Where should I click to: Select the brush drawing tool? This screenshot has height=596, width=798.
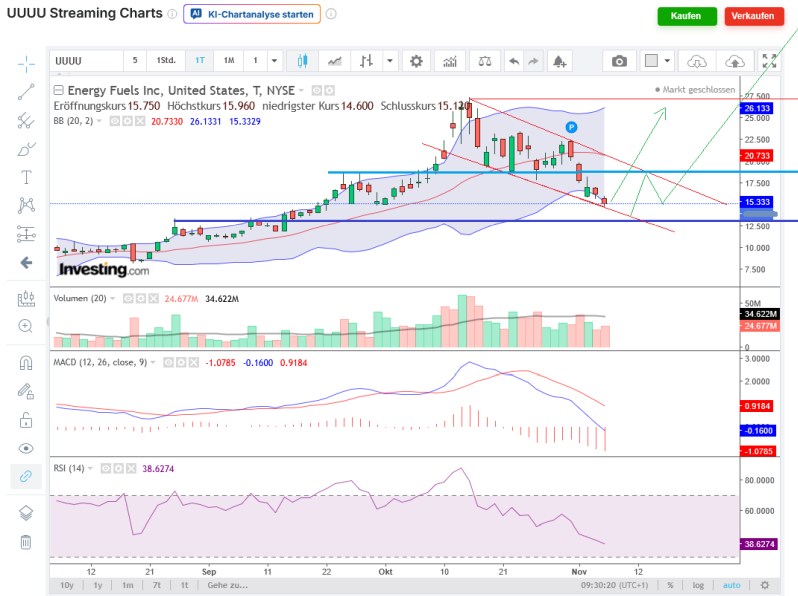(26, 149)
